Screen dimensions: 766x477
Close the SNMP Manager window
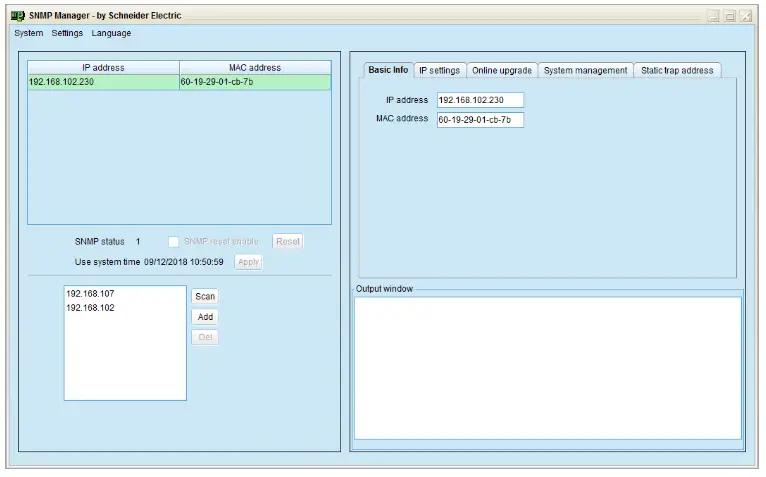click(x=745, y=16)
